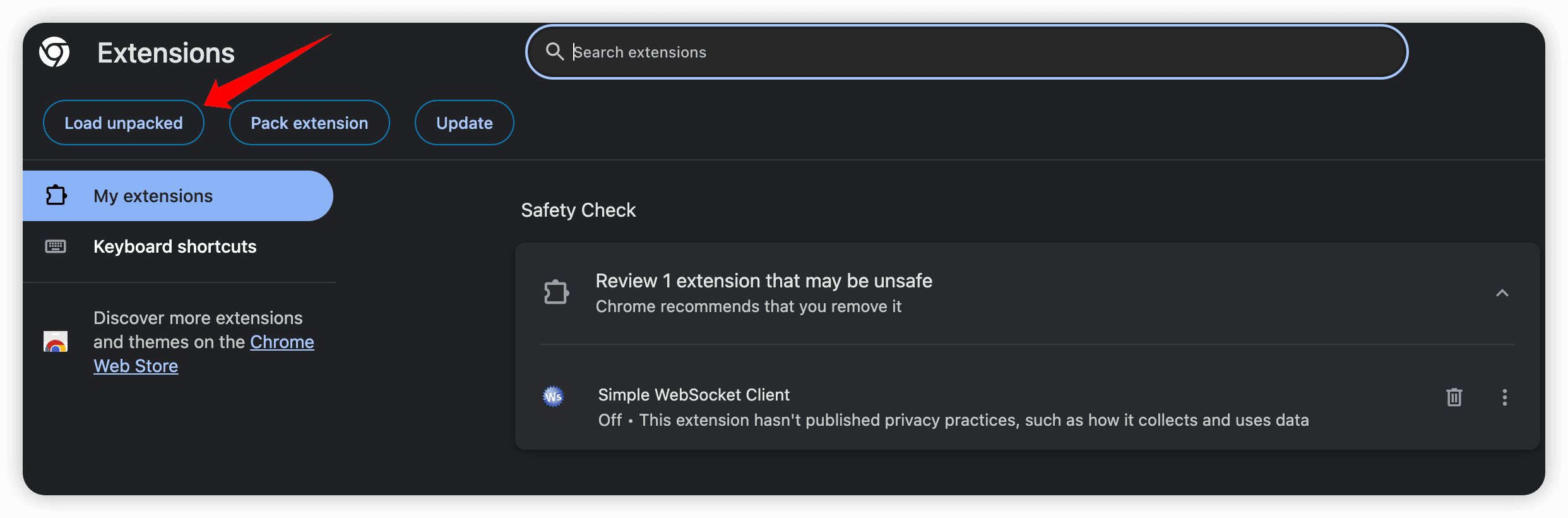Click the magnifier icon in search bar

click(x=554, y=52)
